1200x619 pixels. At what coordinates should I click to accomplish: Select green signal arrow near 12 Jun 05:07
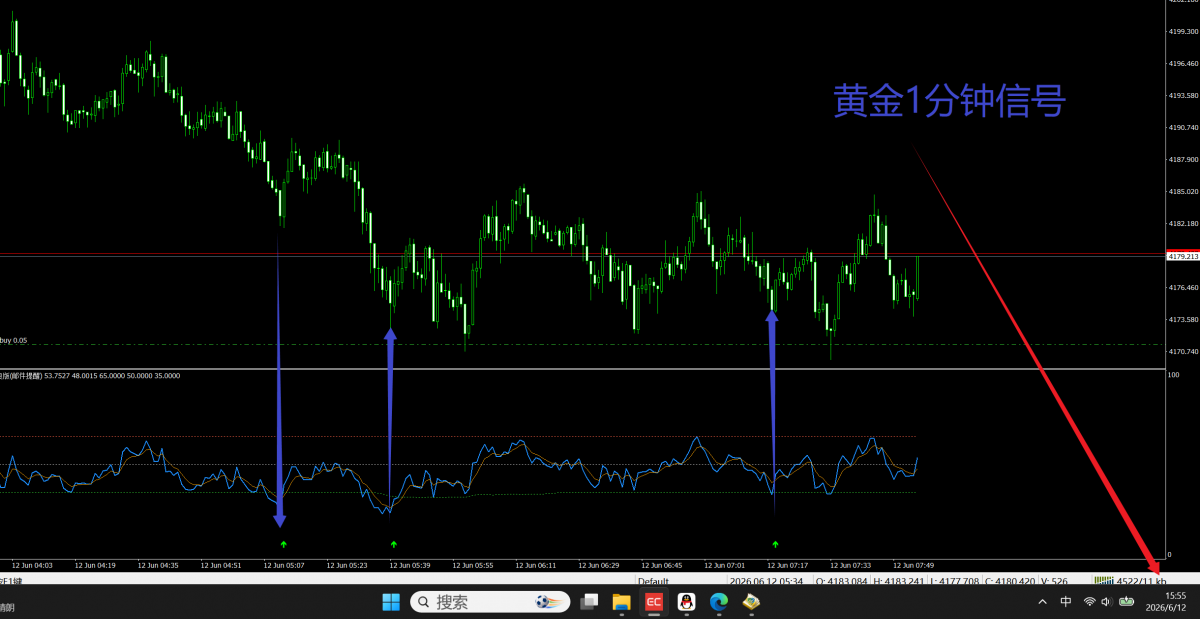click(284, 544)
